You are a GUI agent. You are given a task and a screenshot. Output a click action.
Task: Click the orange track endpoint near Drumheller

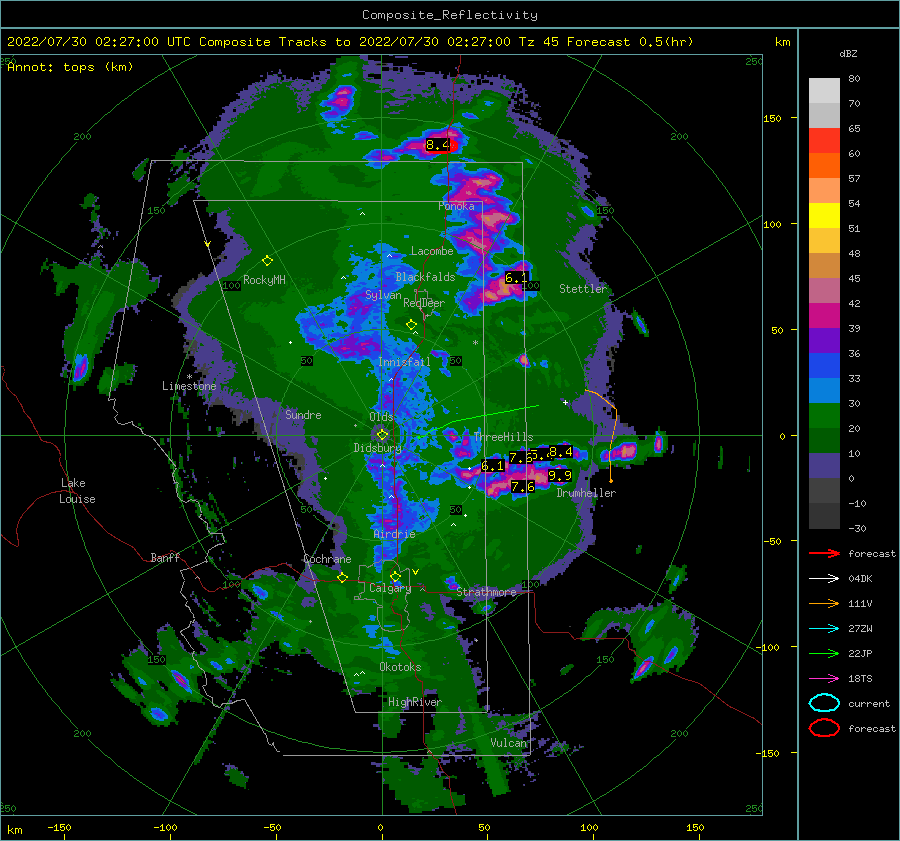[x=611, y=480]
